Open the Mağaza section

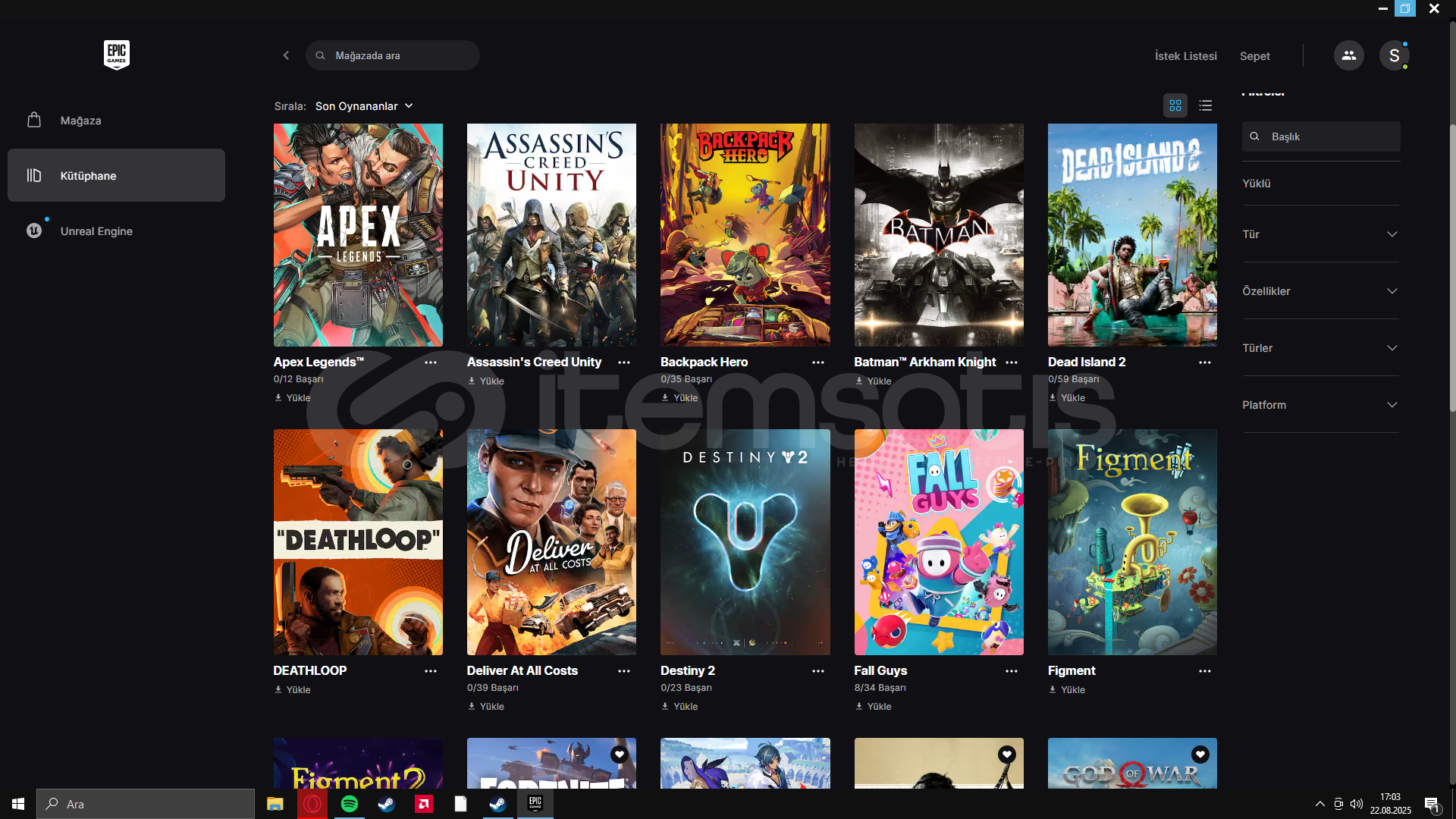(116, 121)
